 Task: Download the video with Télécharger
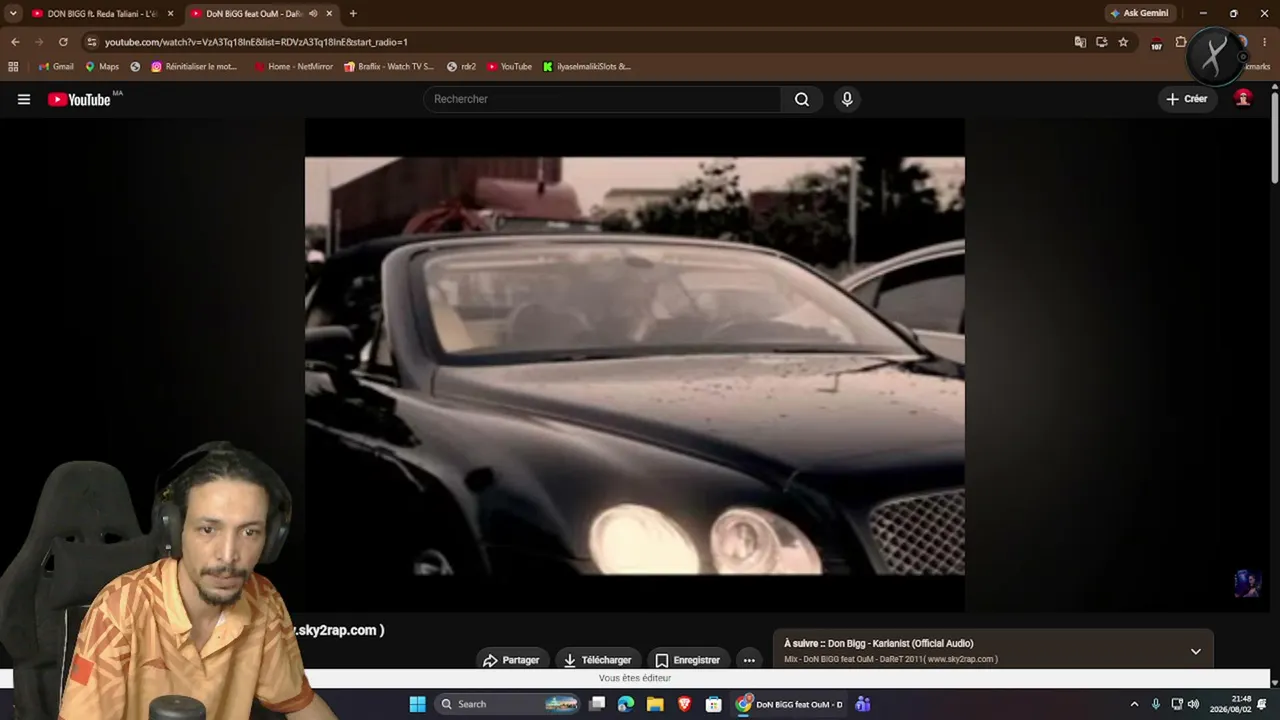(598, 660)
